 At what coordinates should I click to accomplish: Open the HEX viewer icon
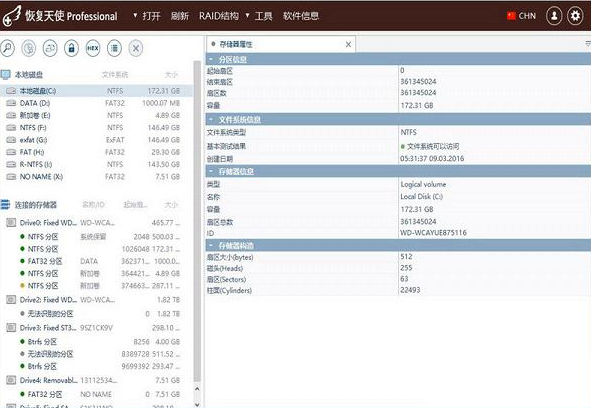click(93, 48)
